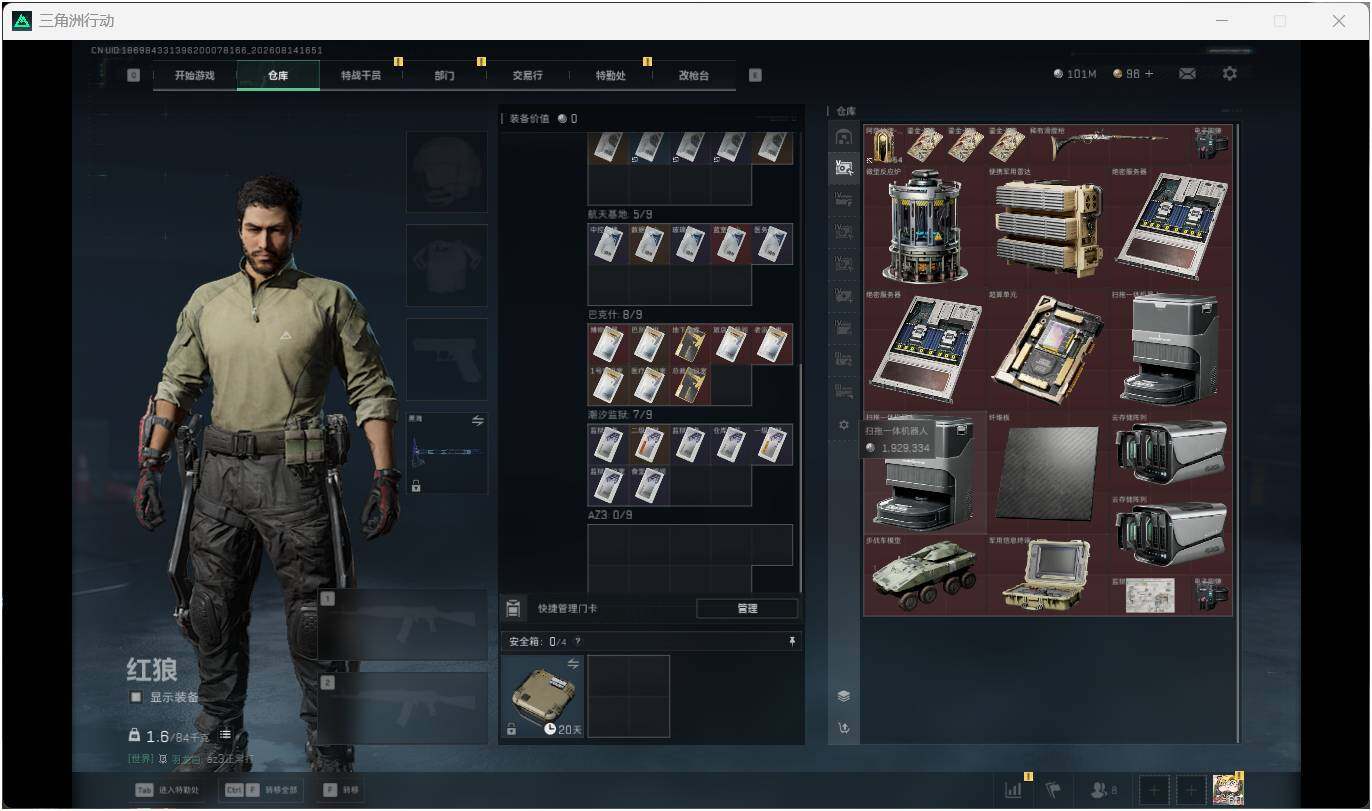Open the warehouse sidebar gear icon
Screen dimensions: 1372x811
tap(844, 425)
